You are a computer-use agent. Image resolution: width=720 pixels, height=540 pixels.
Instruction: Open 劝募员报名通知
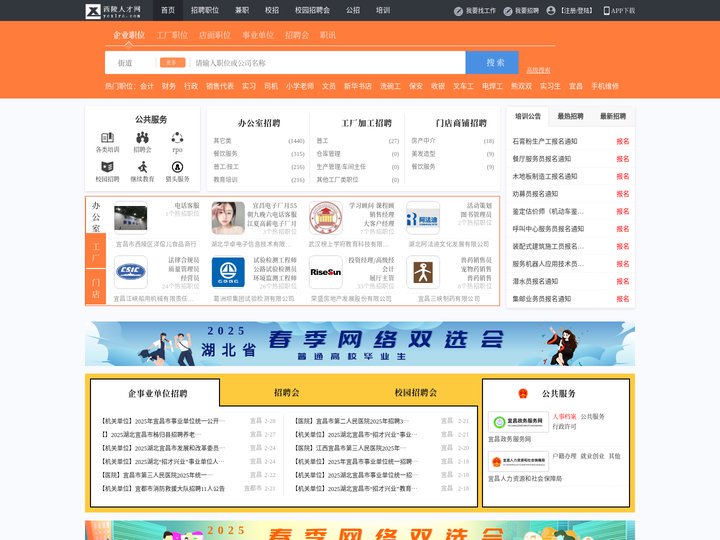tap(535, 194)
